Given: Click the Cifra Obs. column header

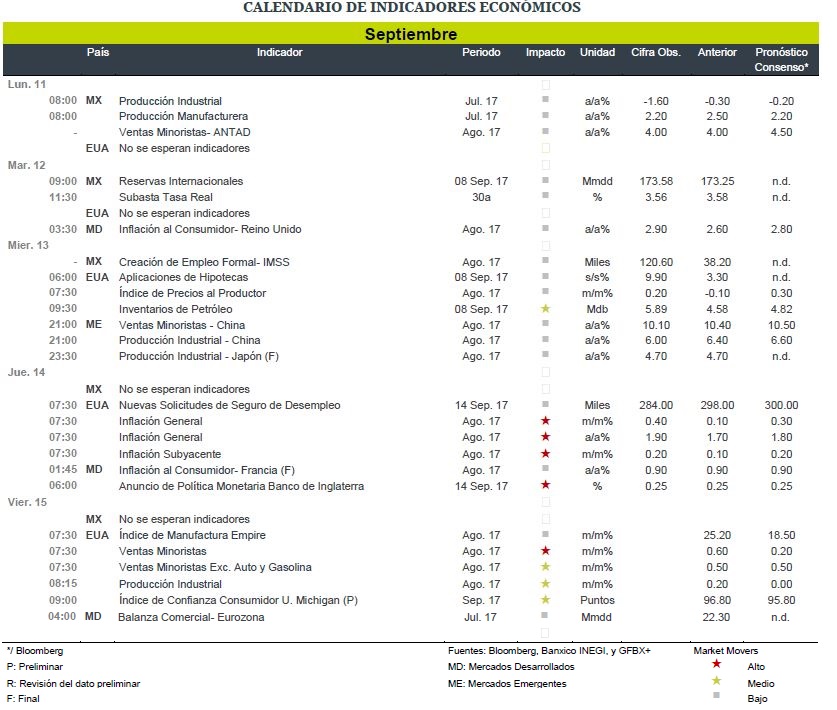Looking at the screenshot, I should tap(656, 52).
